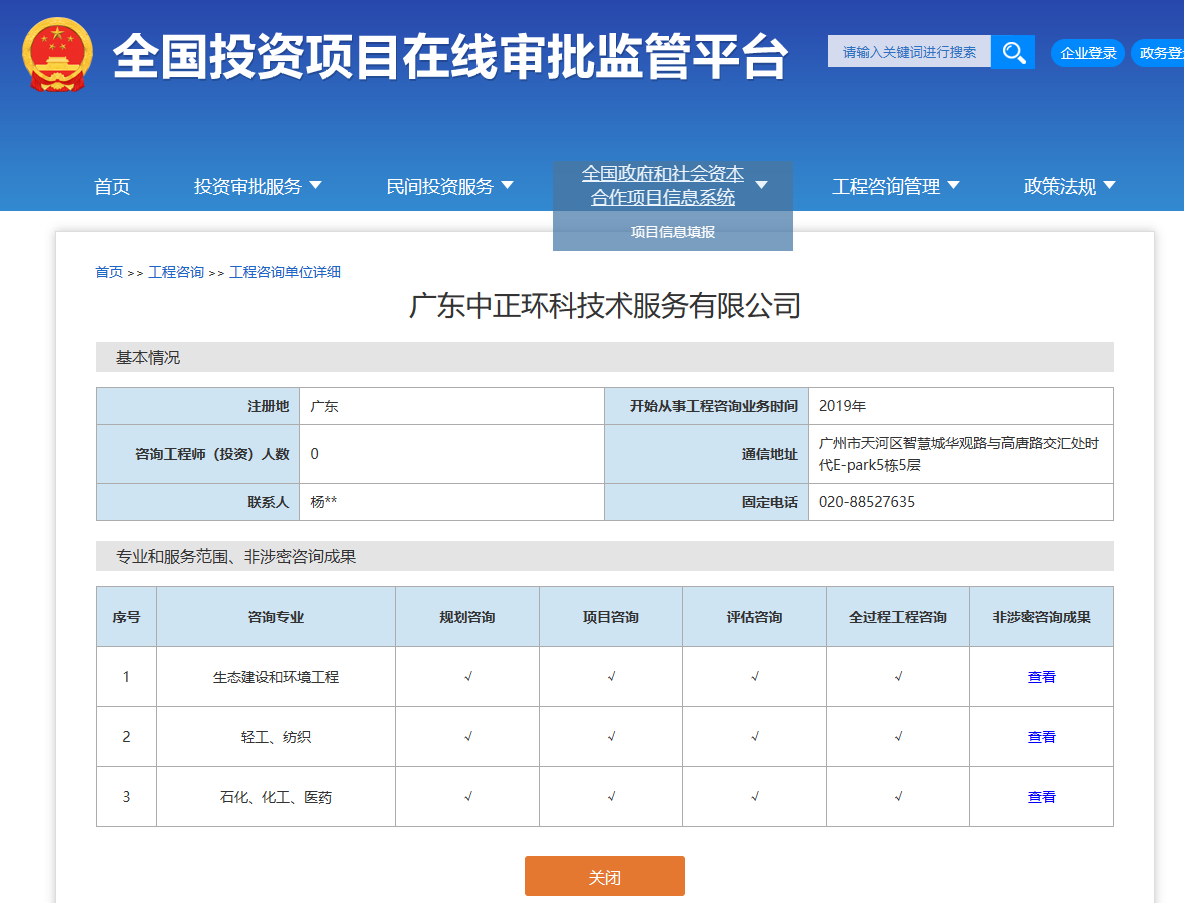Click the 石化、化工、医药 cell
This screenshot has width=1184, height=903.
(276, 797)
